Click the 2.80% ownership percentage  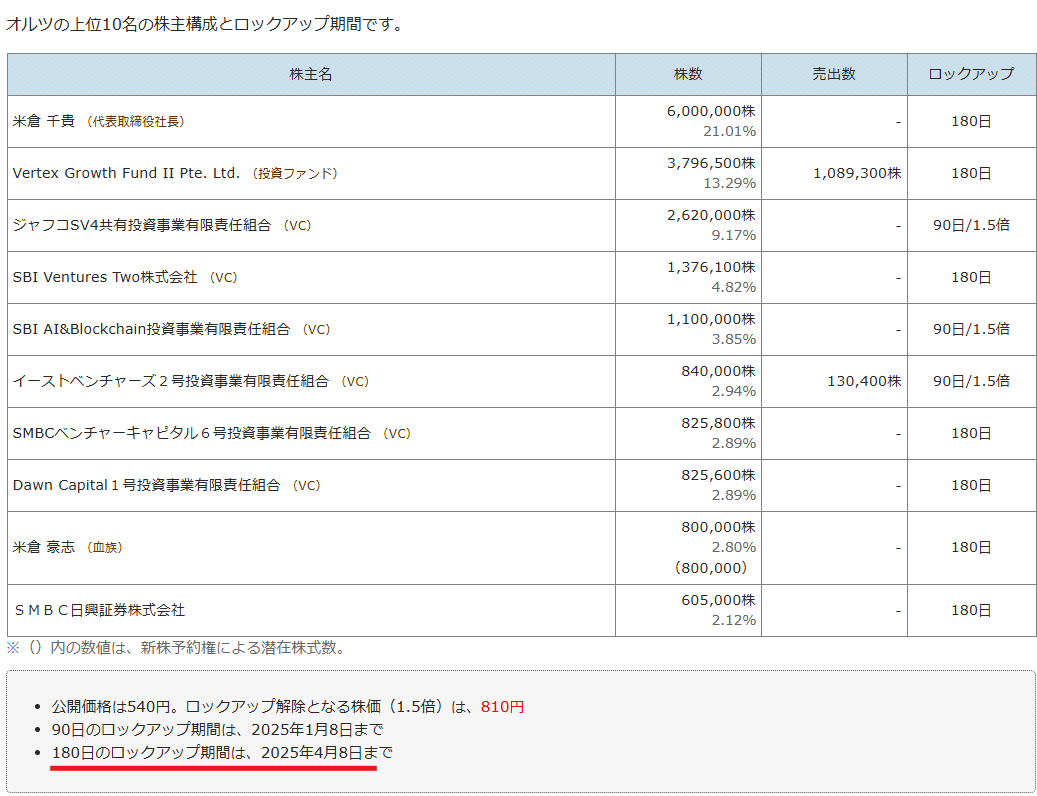click(x=733, y=547)
